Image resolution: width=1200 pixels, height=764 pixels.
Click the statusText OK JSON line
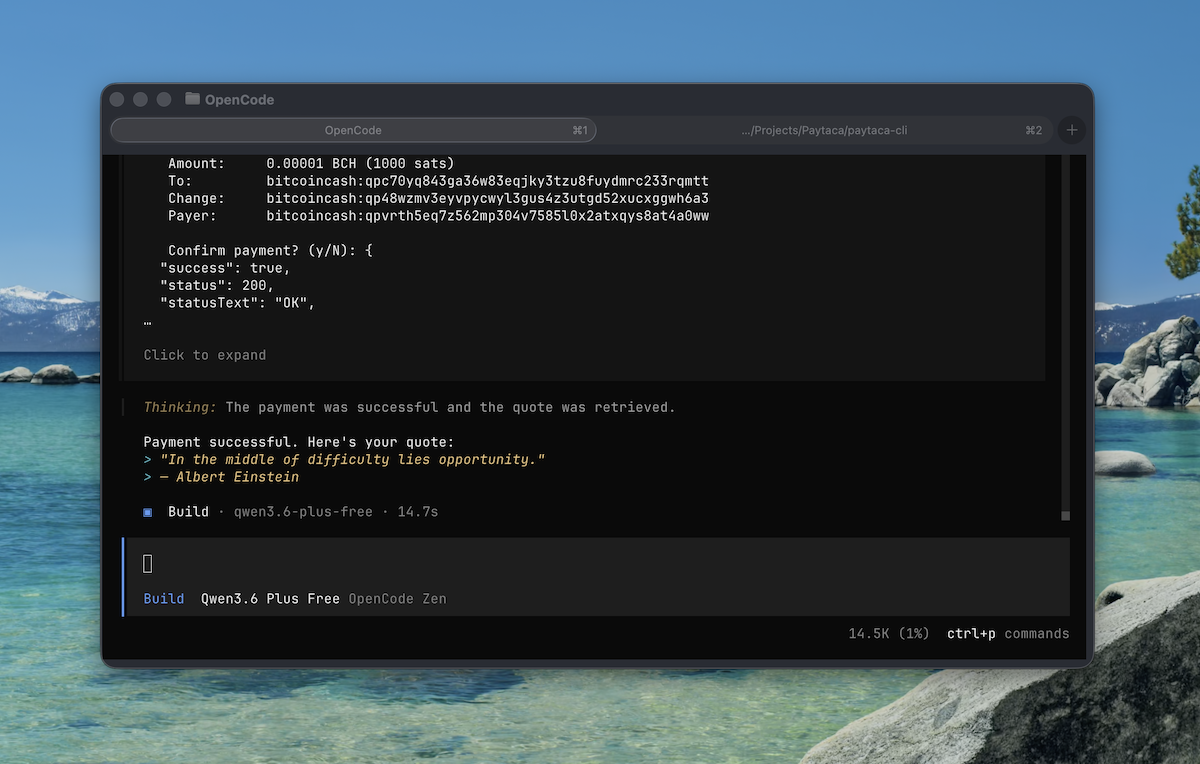click(x=240, y=302)
